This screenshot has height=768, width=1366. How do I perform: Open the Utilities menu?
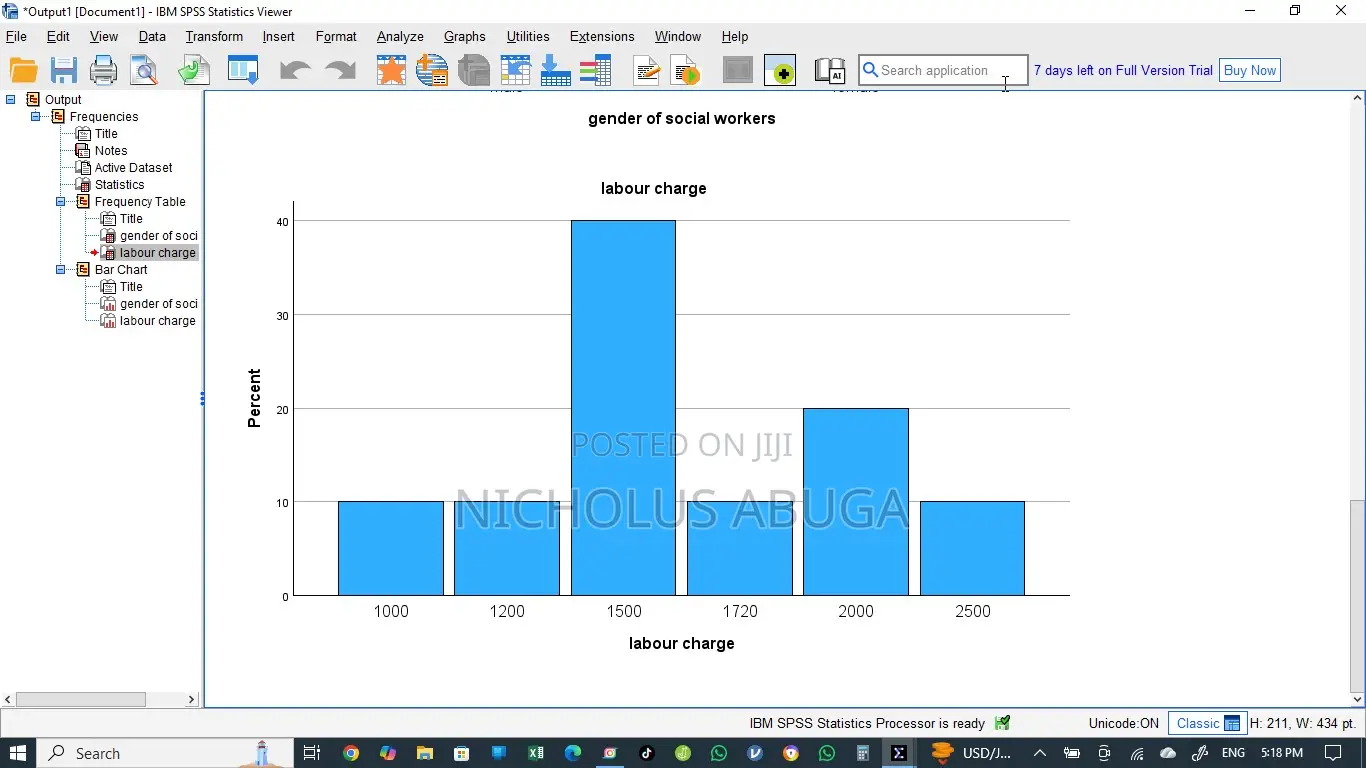coord(528,36)
